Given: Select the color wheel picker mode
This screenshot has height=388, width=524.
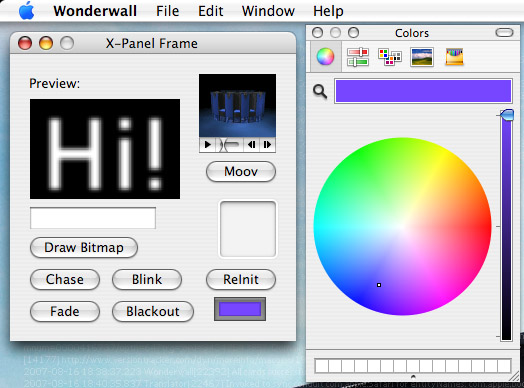Looking at the screenshot, I should pos(325,56).
